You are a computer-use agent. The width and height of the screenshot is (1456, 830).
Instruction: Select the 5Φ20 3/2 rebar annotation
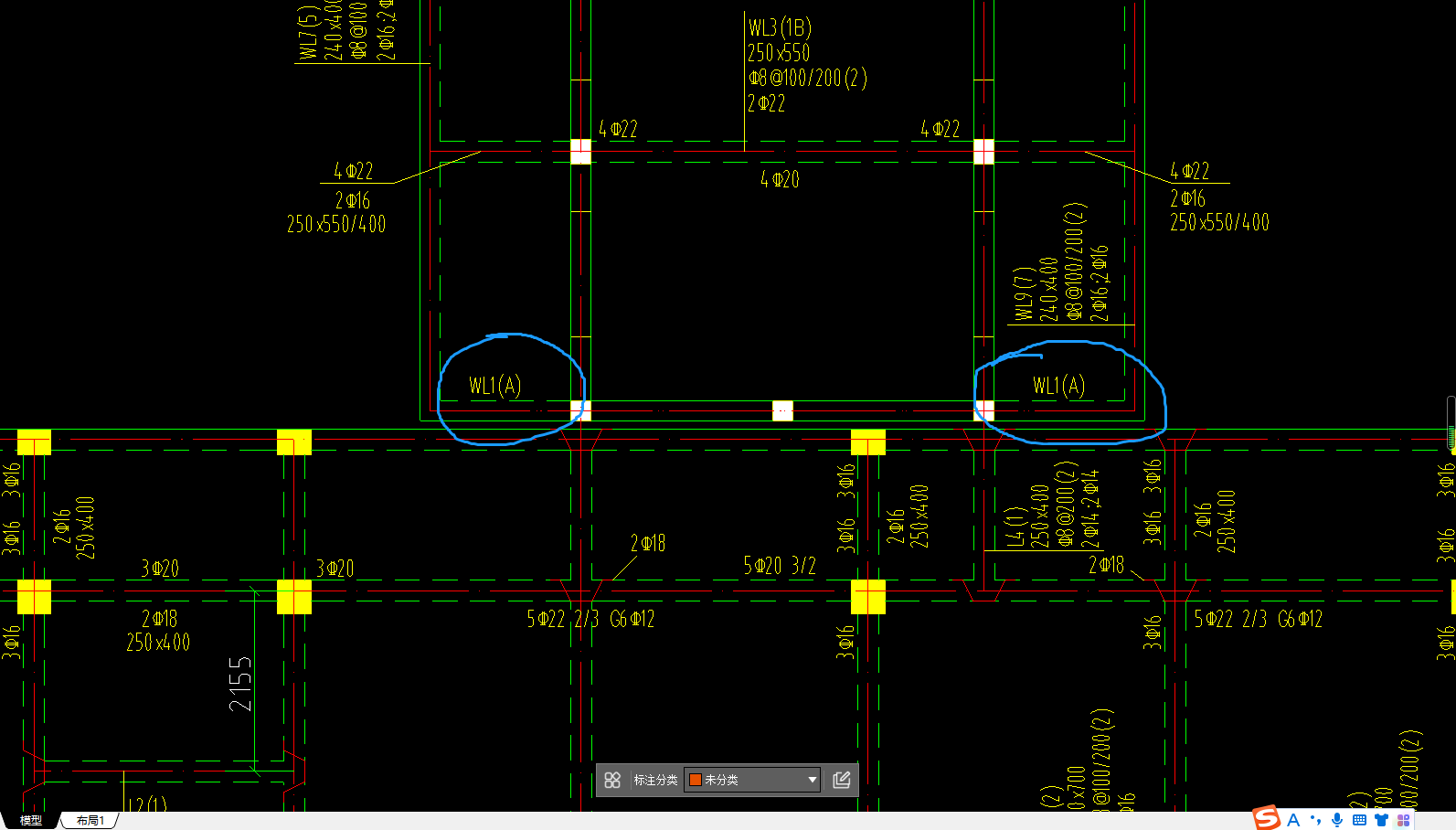pyautogui.click(x=780, y=566)
